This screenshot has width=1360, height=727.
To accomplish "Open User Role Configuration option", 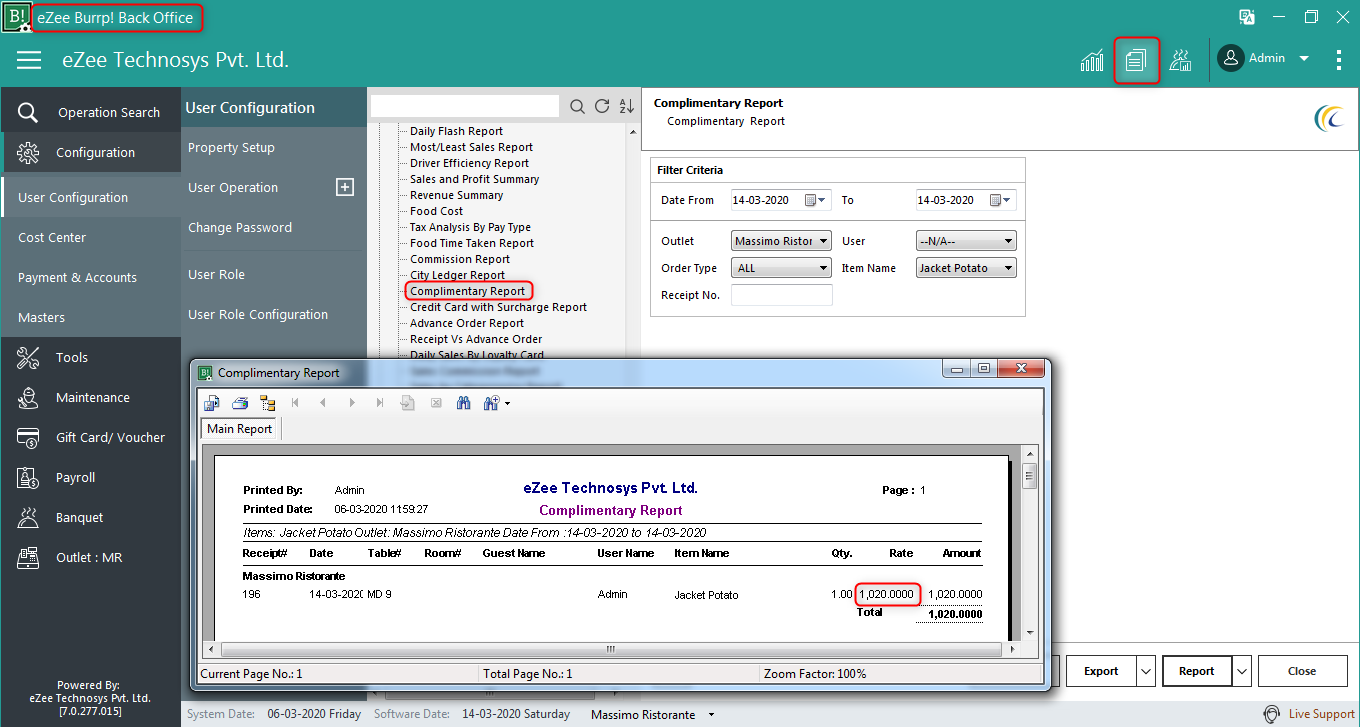I will pos(258,314).
